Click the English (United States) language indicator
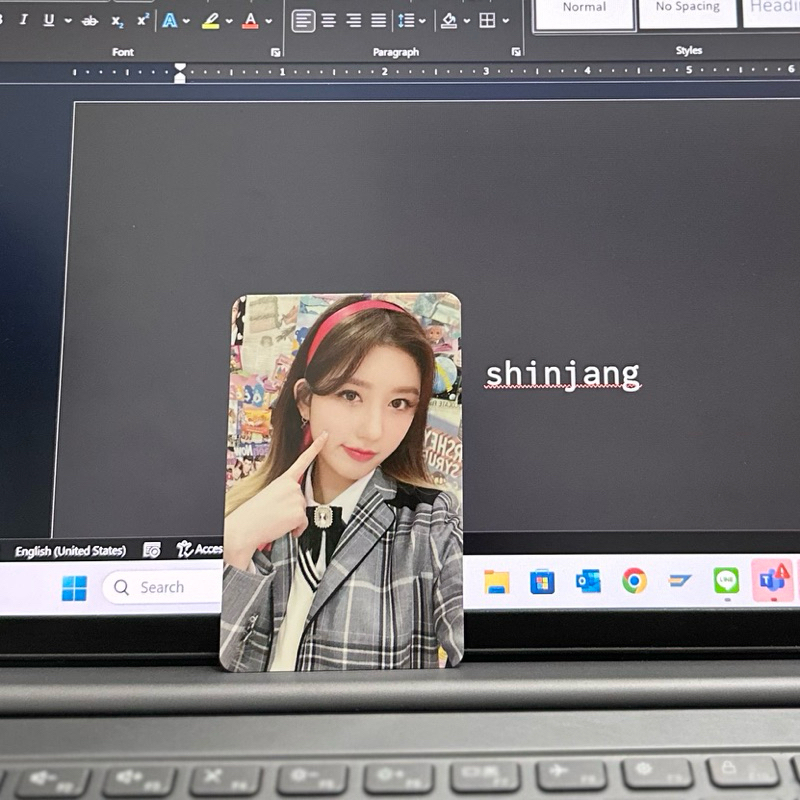This screenshot has height=800, width=800. point(70,551)
